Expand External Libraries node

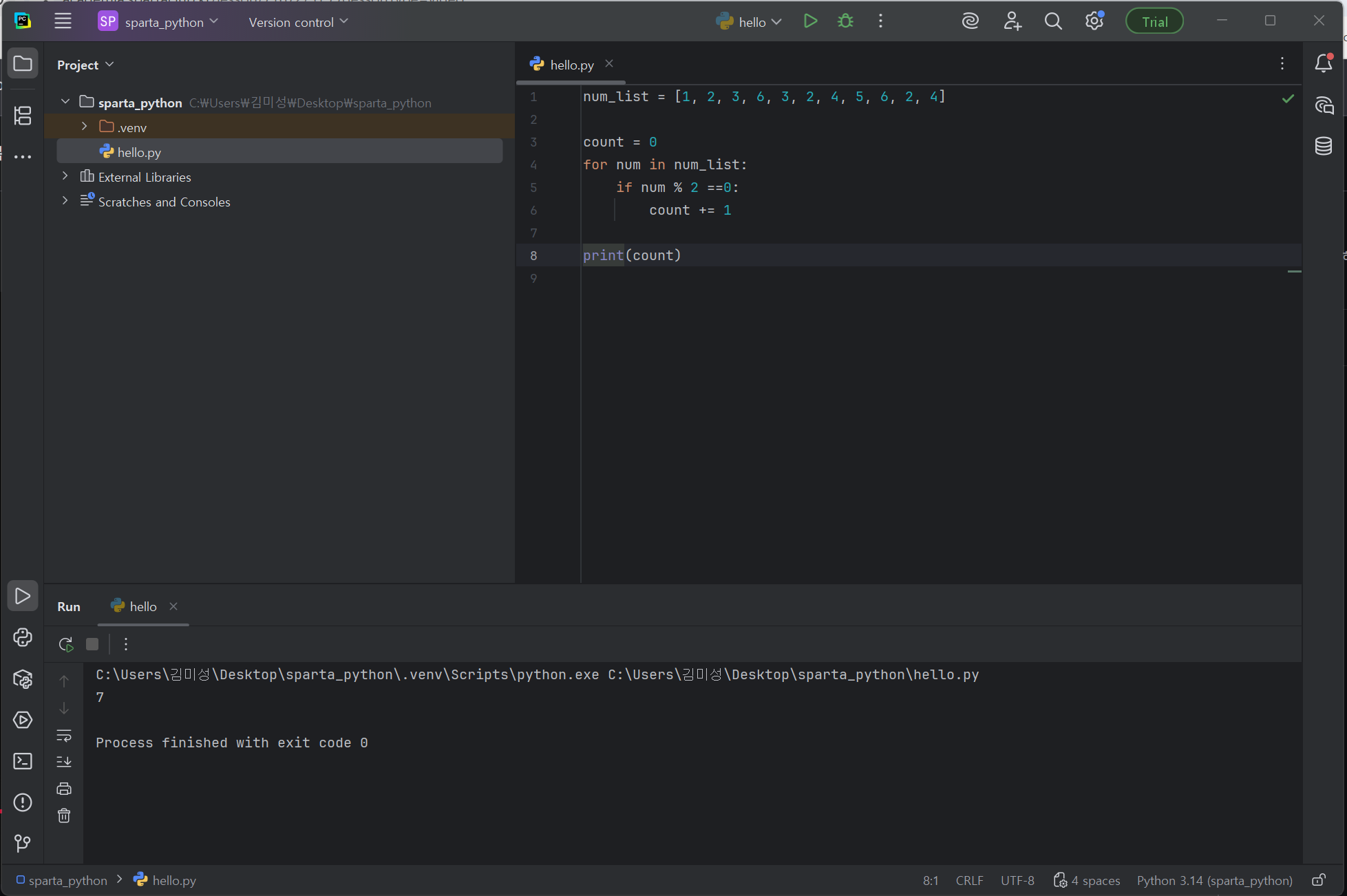[x=65, y=176]
